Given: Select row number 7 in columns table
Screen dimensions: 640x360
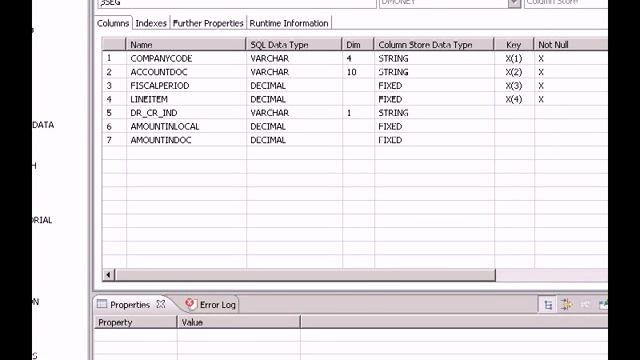Looking at the screenshot, I should [109, 140].
